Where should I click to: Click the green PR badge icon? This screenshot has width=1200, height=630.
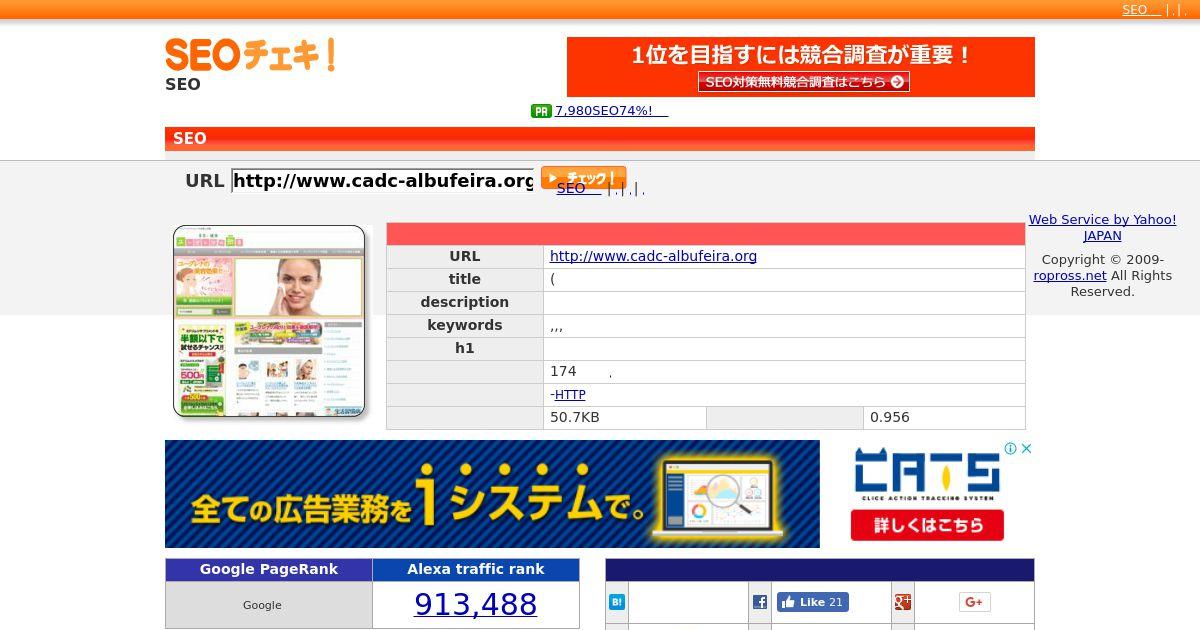click(x=541, y=111)
